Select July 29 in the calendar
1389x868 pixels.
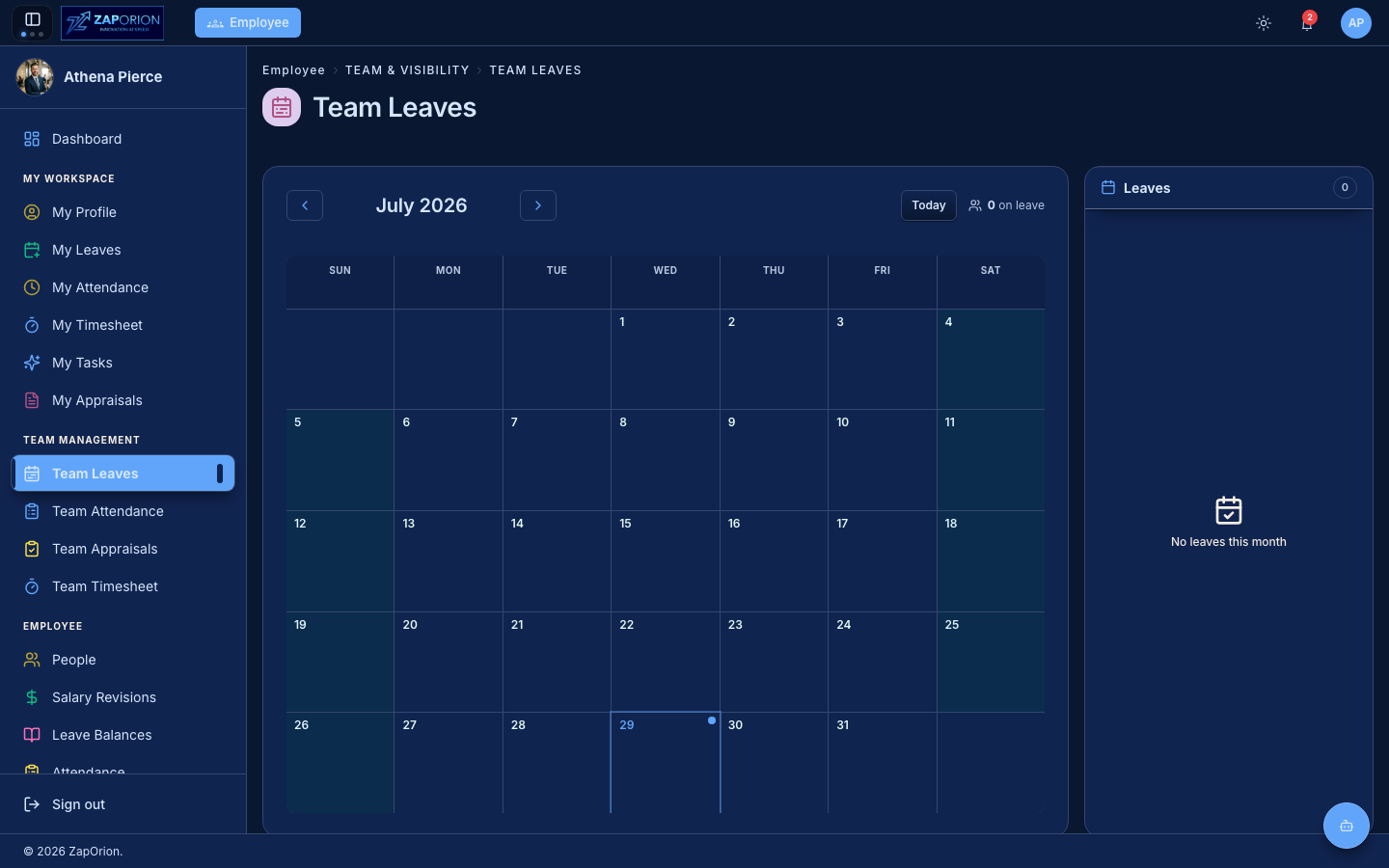pos(666,762)
